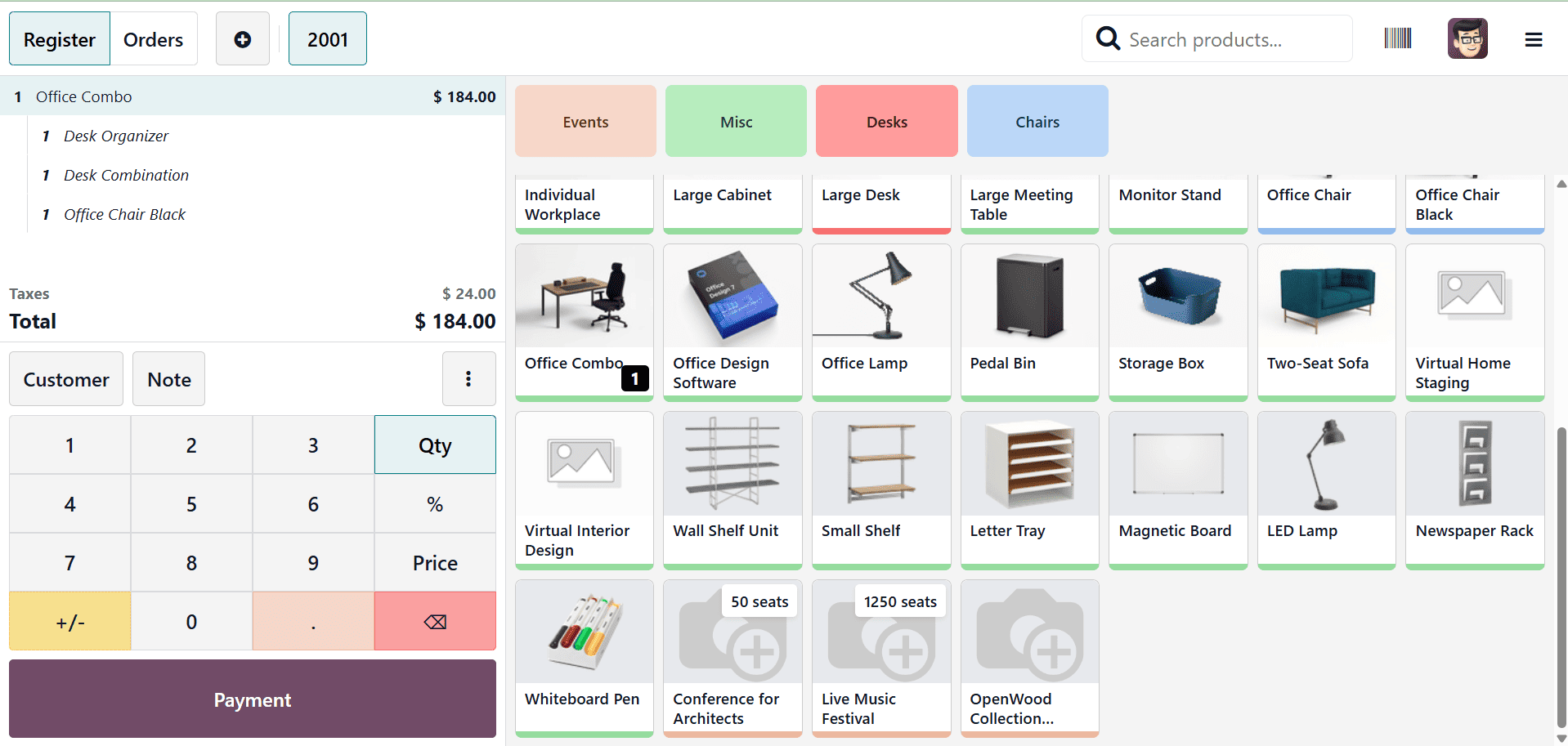Select Virtual Home Staging product
The image size is (1568, 746).
(x=1475, y=322)
